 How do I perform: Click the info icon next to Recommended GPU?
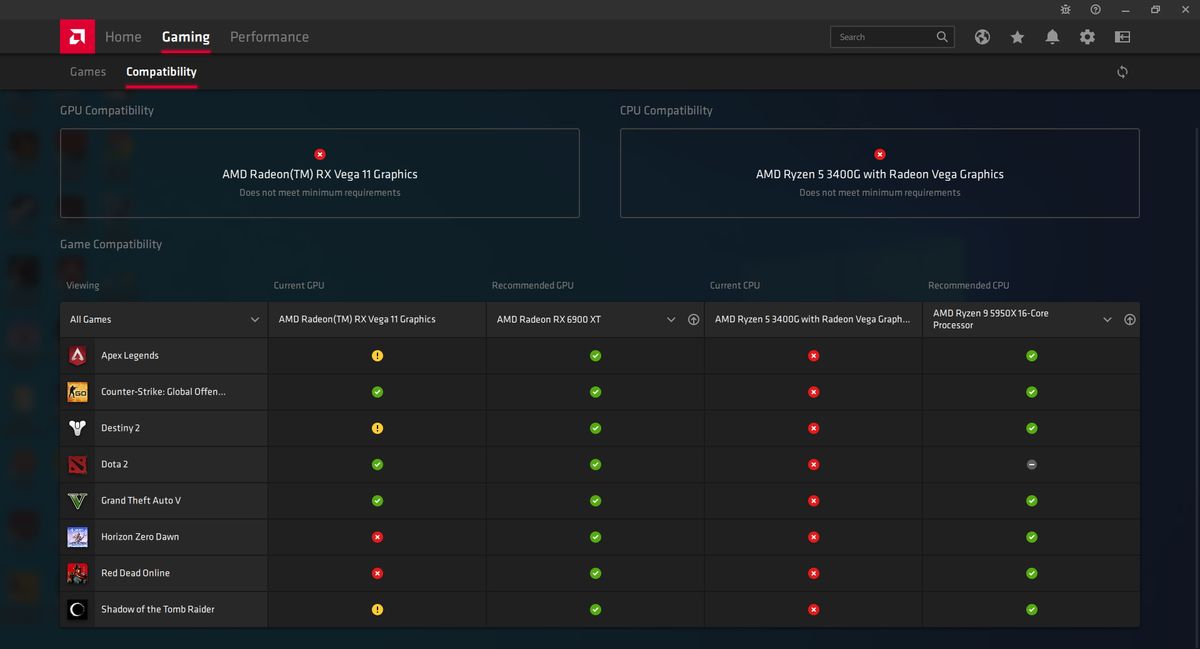pyautogui.click(x=693, y=319)
